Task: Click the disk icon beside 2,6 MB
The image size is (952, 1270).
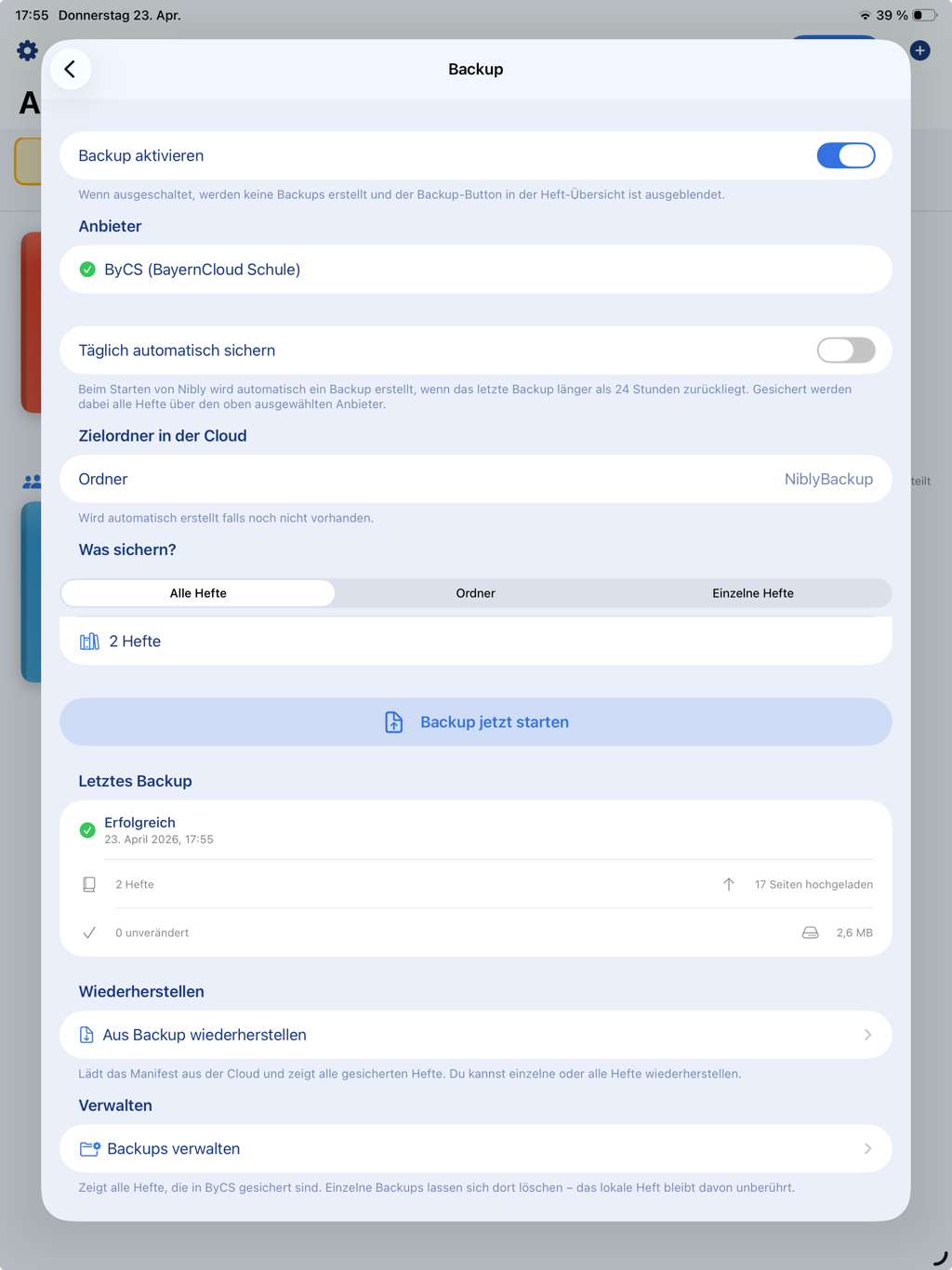Action: coord(809,932)
